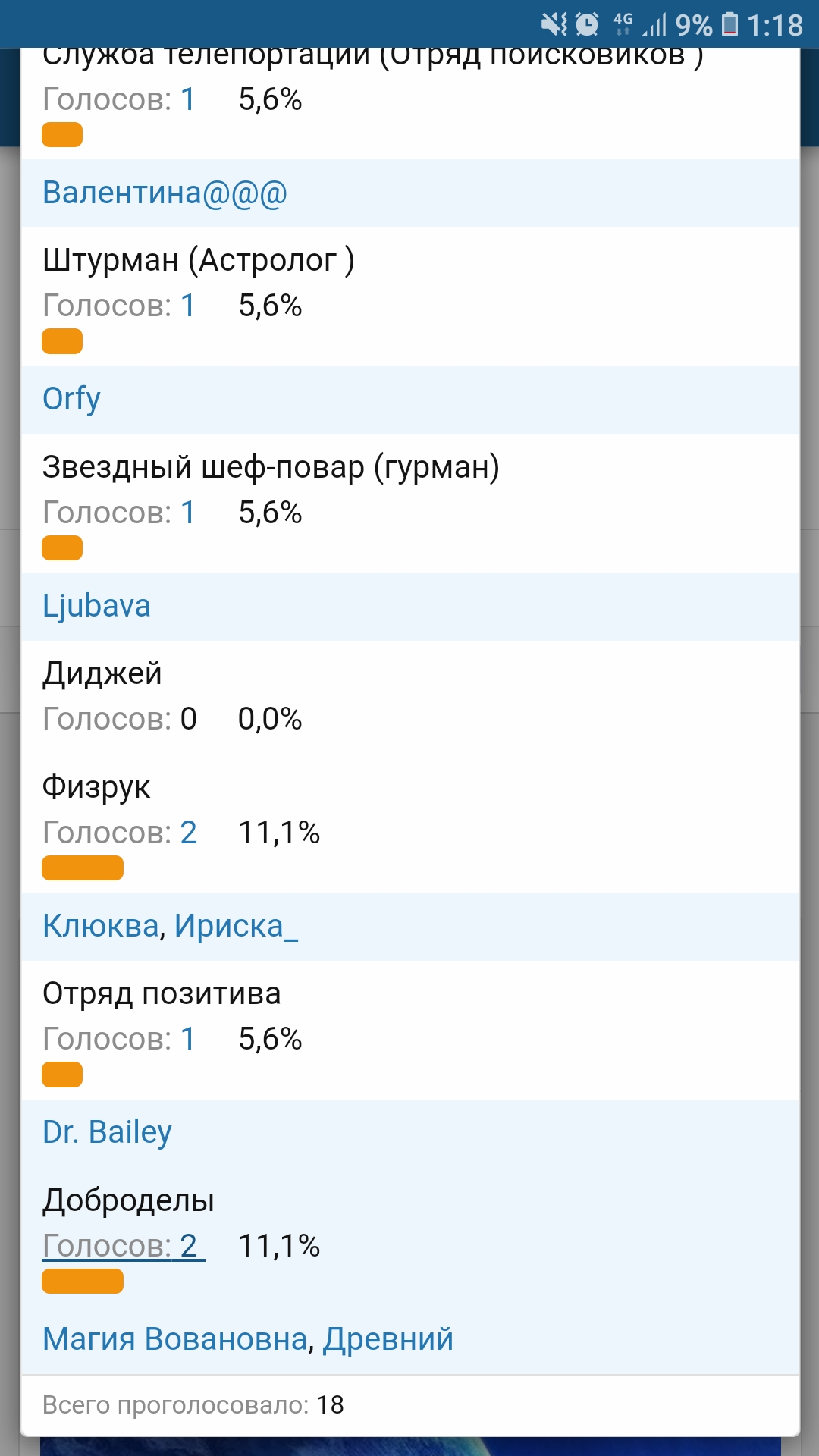Open the Ljubava voter profile

click(96, 606)
